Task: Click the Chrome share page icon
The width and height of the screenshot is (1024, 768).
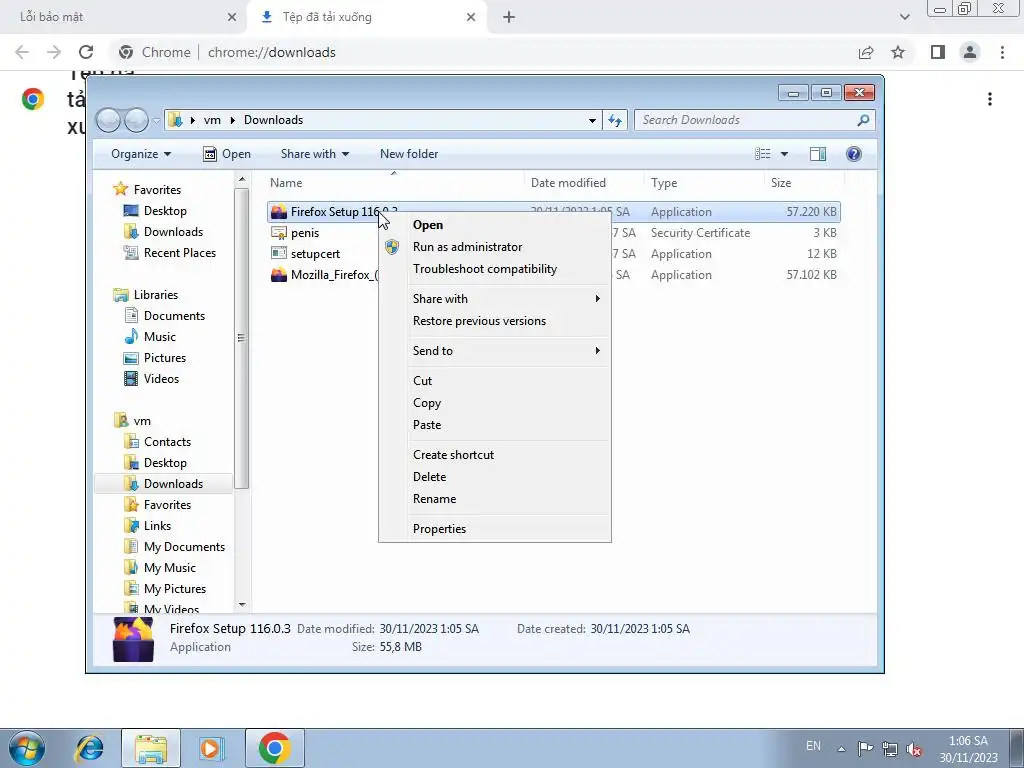Action: point(866,52)
